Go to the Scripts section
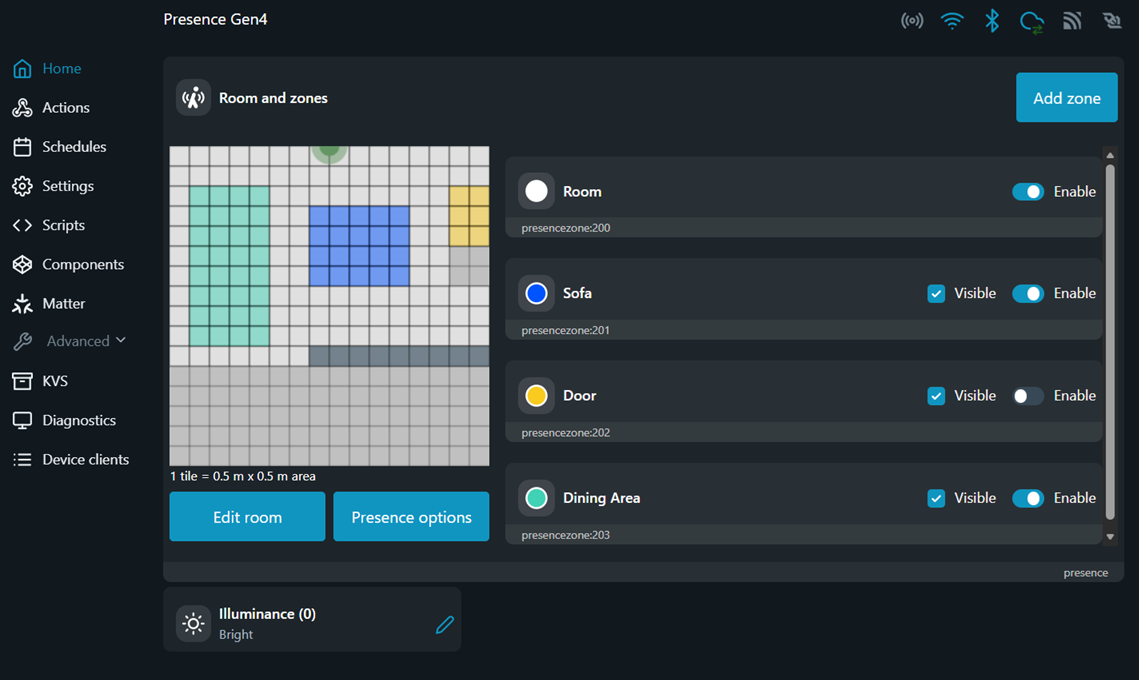The image size is (1139, 680). [63, 225]
